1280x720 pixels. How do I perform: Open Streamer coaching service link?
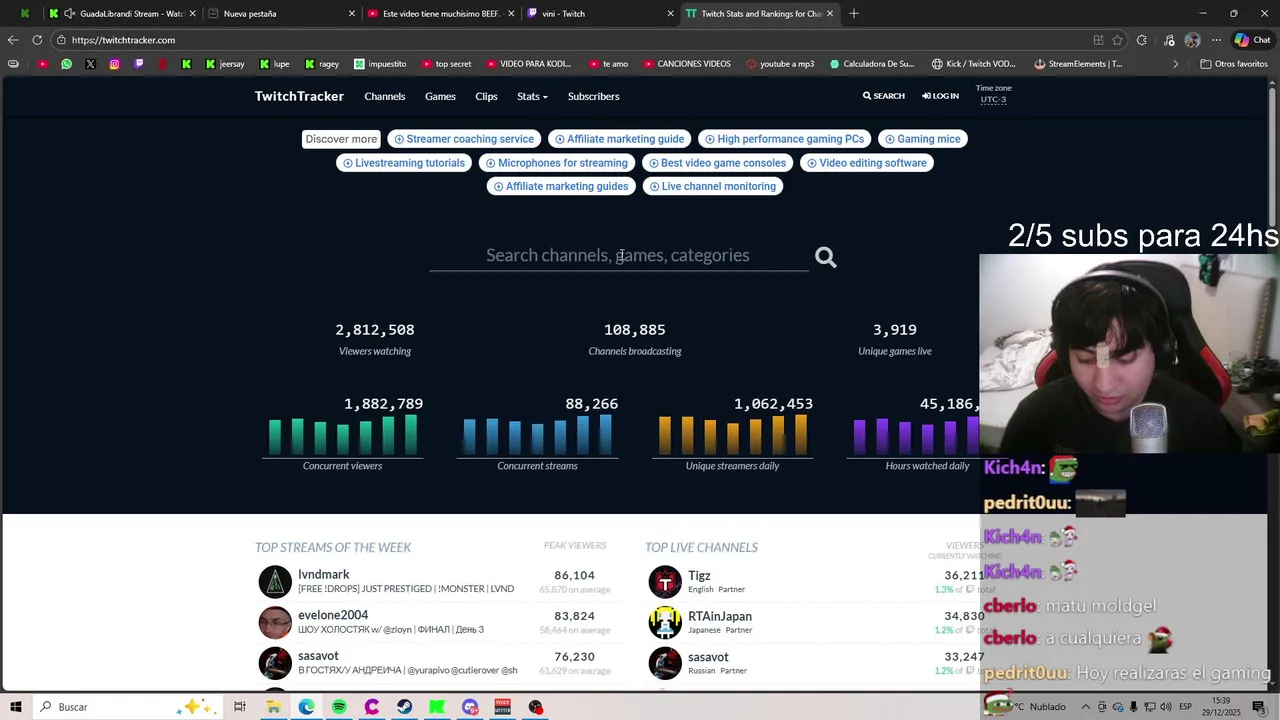[x=464, y=139]
